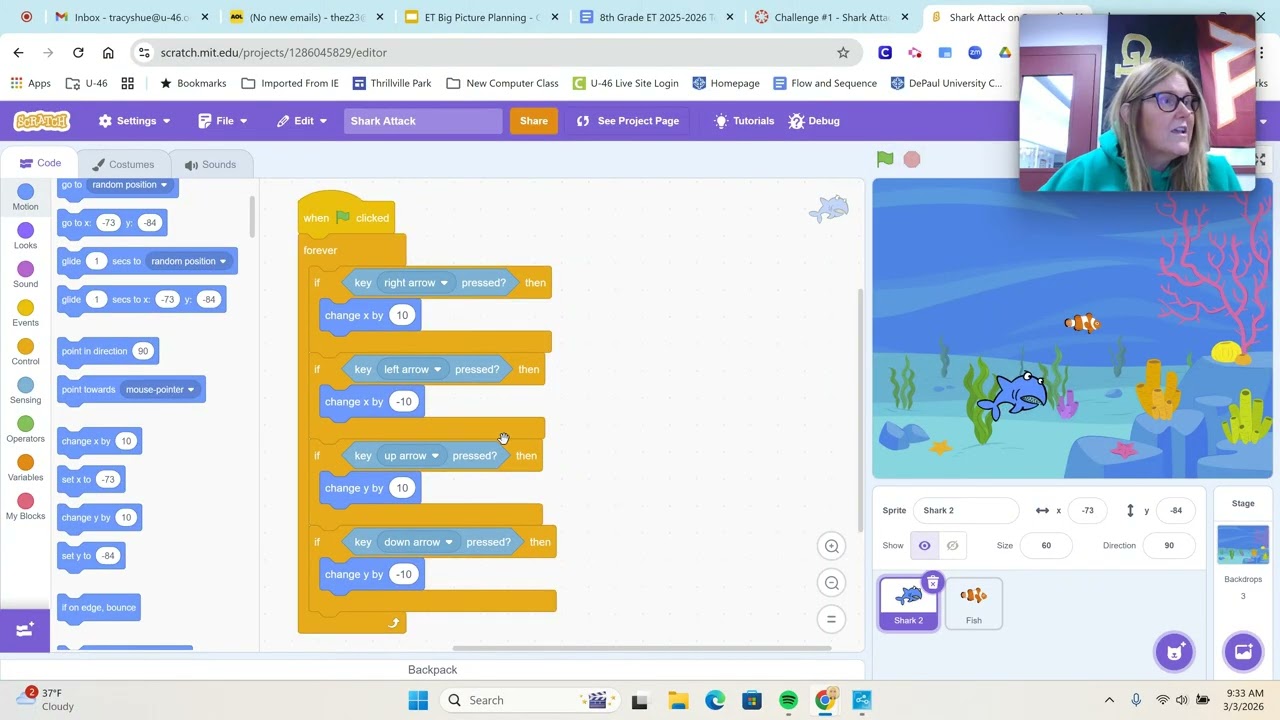Click the block palette vertical scrollbar
This screenshot has width=1280, height=720.
(x=253, y=216)
